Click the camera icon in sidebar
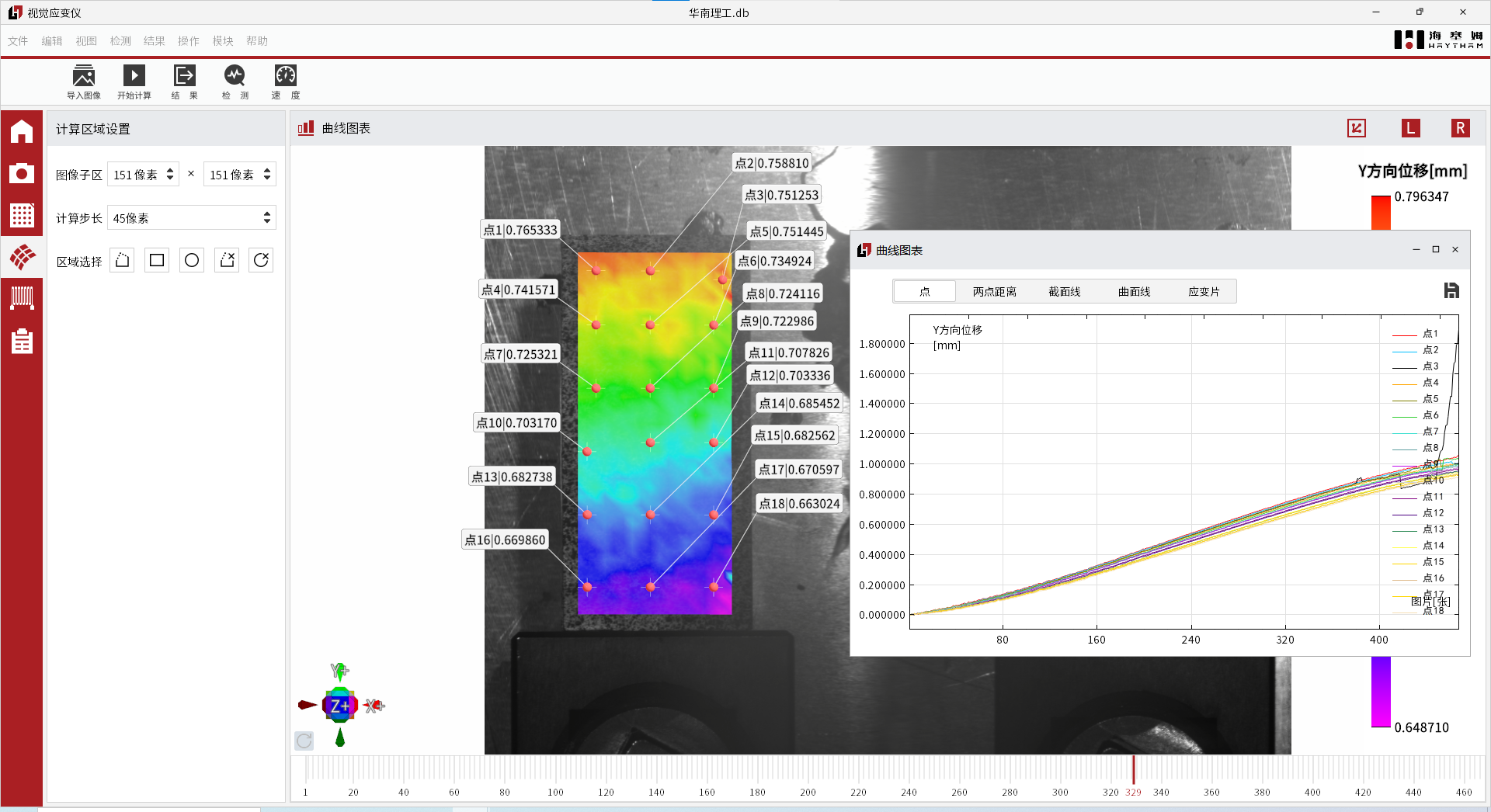 pyautogui.click(x=22, y=173)
